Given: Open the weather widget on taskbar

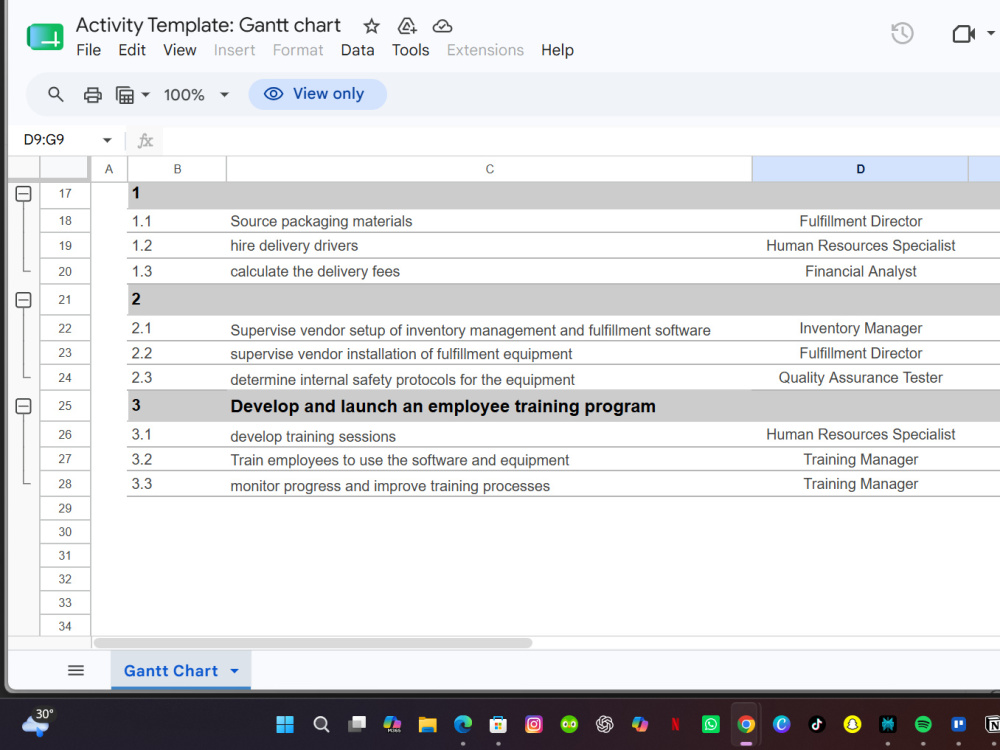Looking at the screenshot, I should point(38,723).
